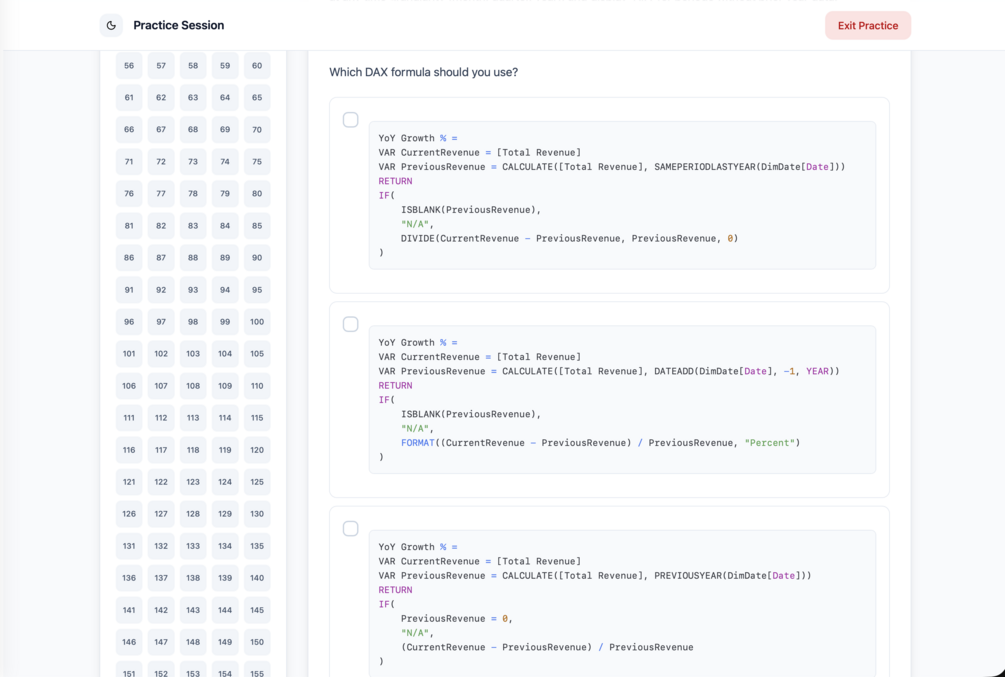Navigate to question 141
Image resolution: width=1005 pixels, height=677 pixels.
click(x=129, y=610)
